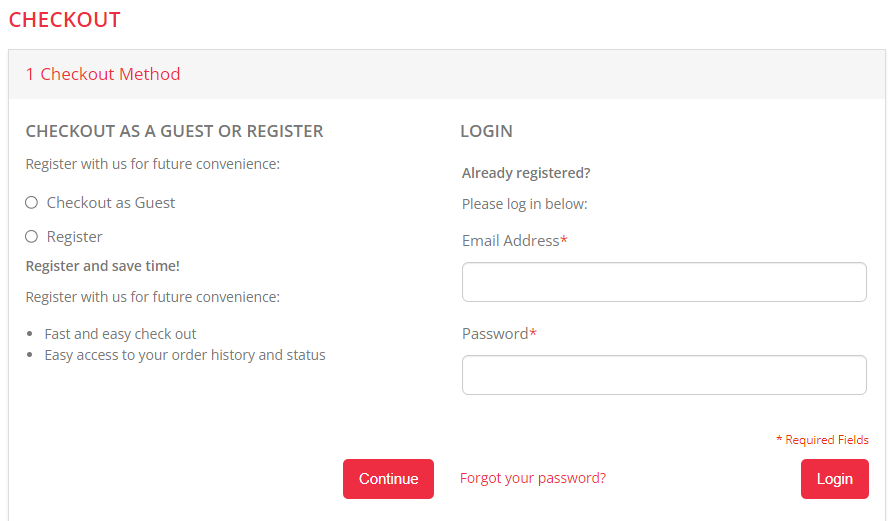Screen dimensions: 896x521
Task: Click the Already registered? text
Action: click(526, 173)
